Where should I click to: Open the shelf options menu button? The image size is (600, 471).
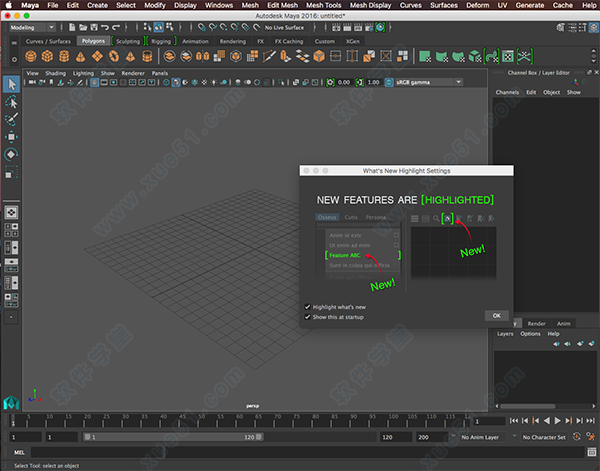click(x=14, y=59)
